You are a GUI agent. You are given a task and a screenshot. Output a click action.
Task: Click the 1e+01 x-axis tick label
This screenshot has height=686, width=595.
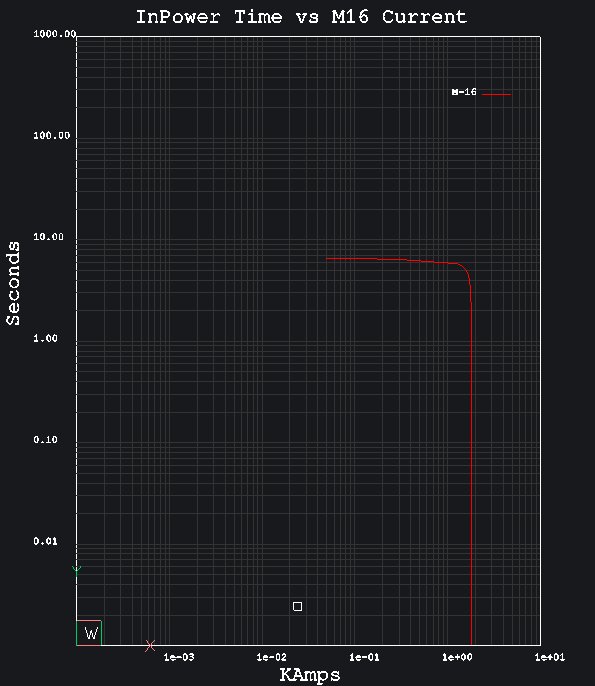click(x=550, y=657)
